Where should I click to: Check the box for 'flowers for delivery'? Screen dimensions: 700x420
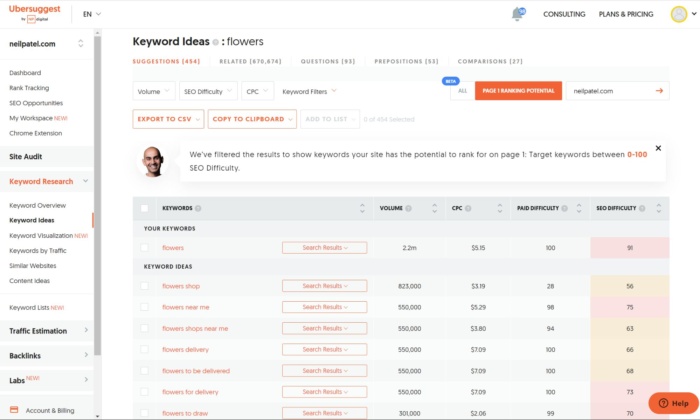pos(144,392)
